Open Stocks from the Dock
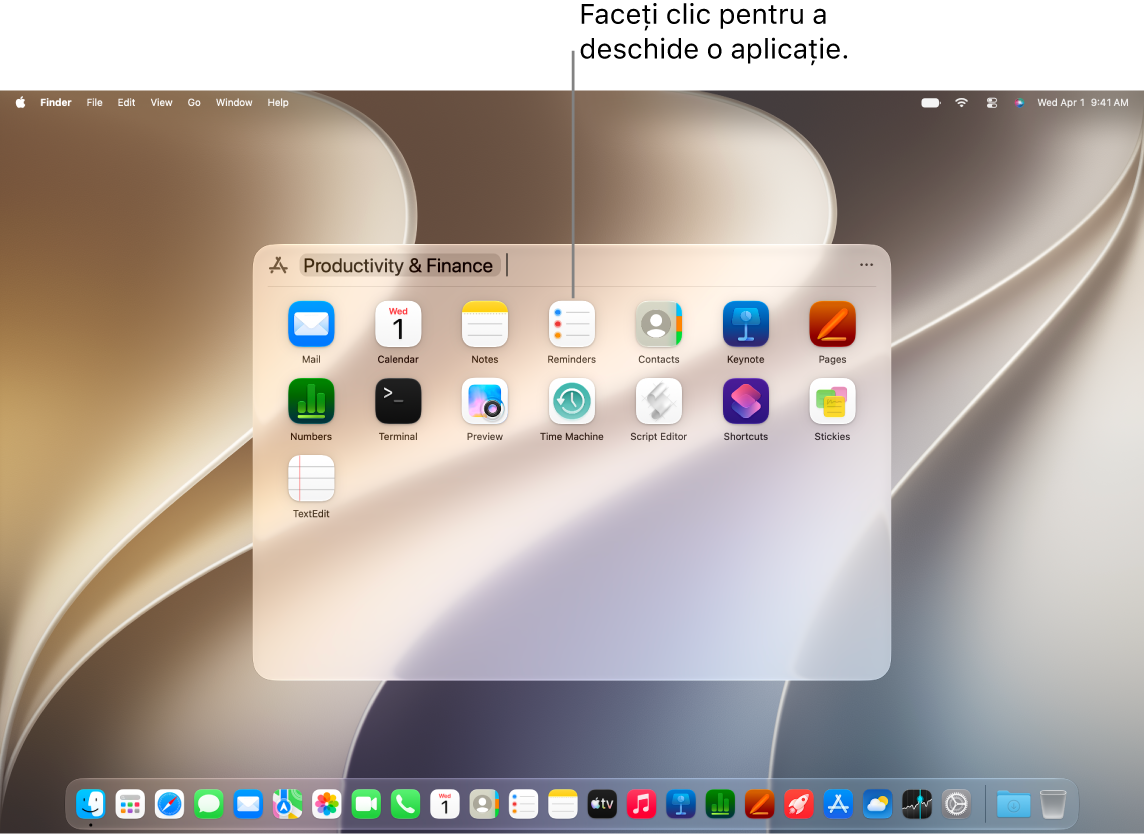The image size is (1144, 835). [917, 804]
